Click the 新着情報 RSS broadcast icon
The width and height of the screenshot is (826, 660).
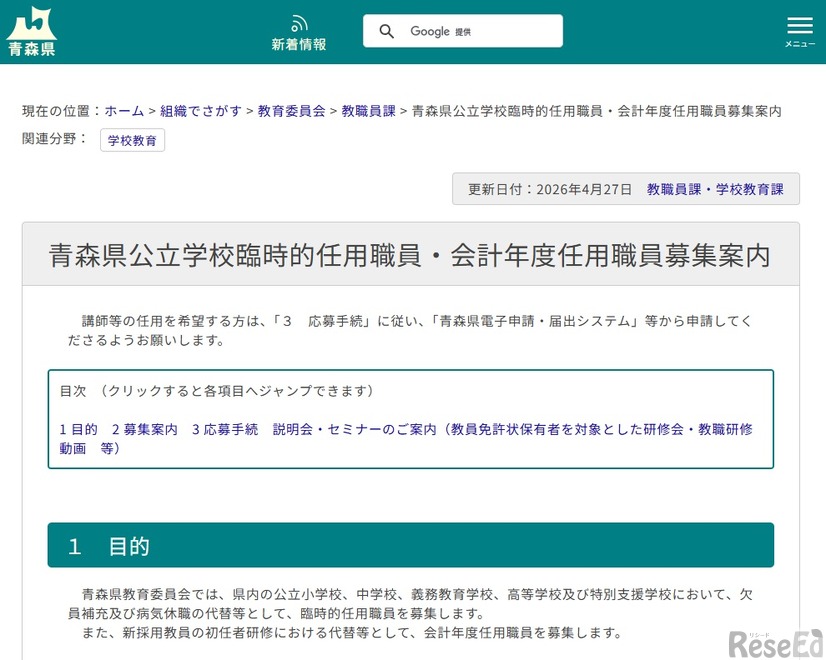click(299, 21)
